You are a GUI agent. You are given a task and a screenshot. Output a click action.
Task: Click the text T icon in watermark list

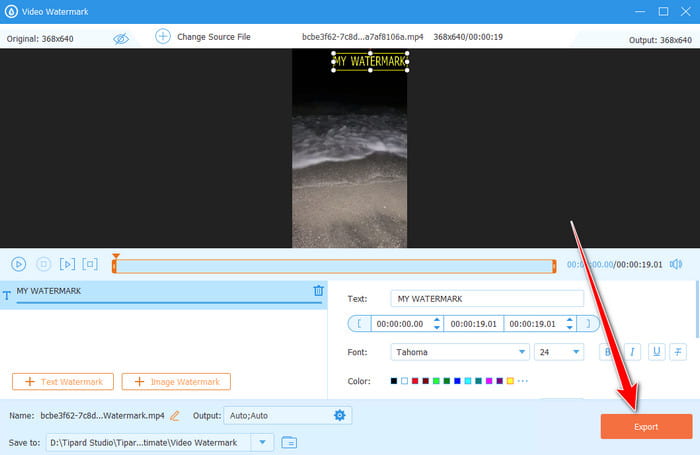(7, 296)
